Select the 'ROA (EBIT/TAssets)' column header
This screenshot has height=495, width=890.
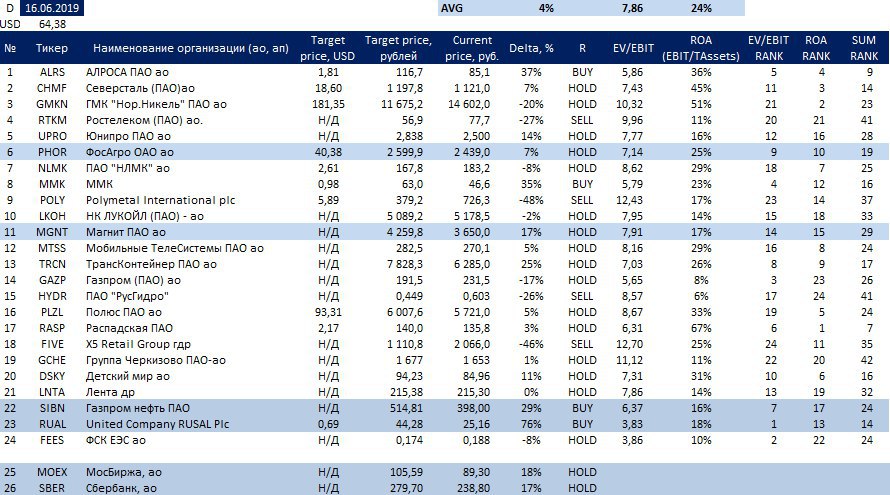701,48
